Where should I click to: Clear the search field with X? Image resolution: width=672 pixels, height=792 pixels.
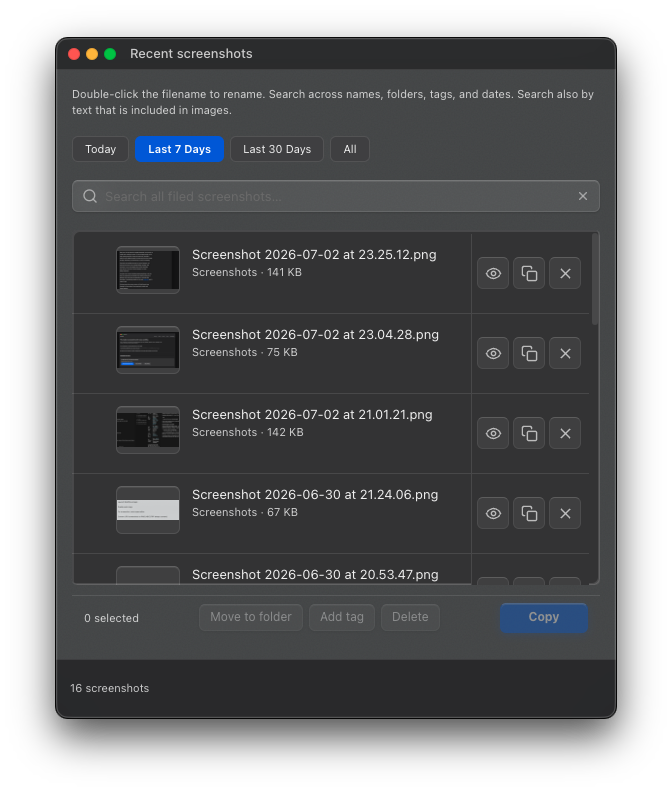(x=583, y=196)
